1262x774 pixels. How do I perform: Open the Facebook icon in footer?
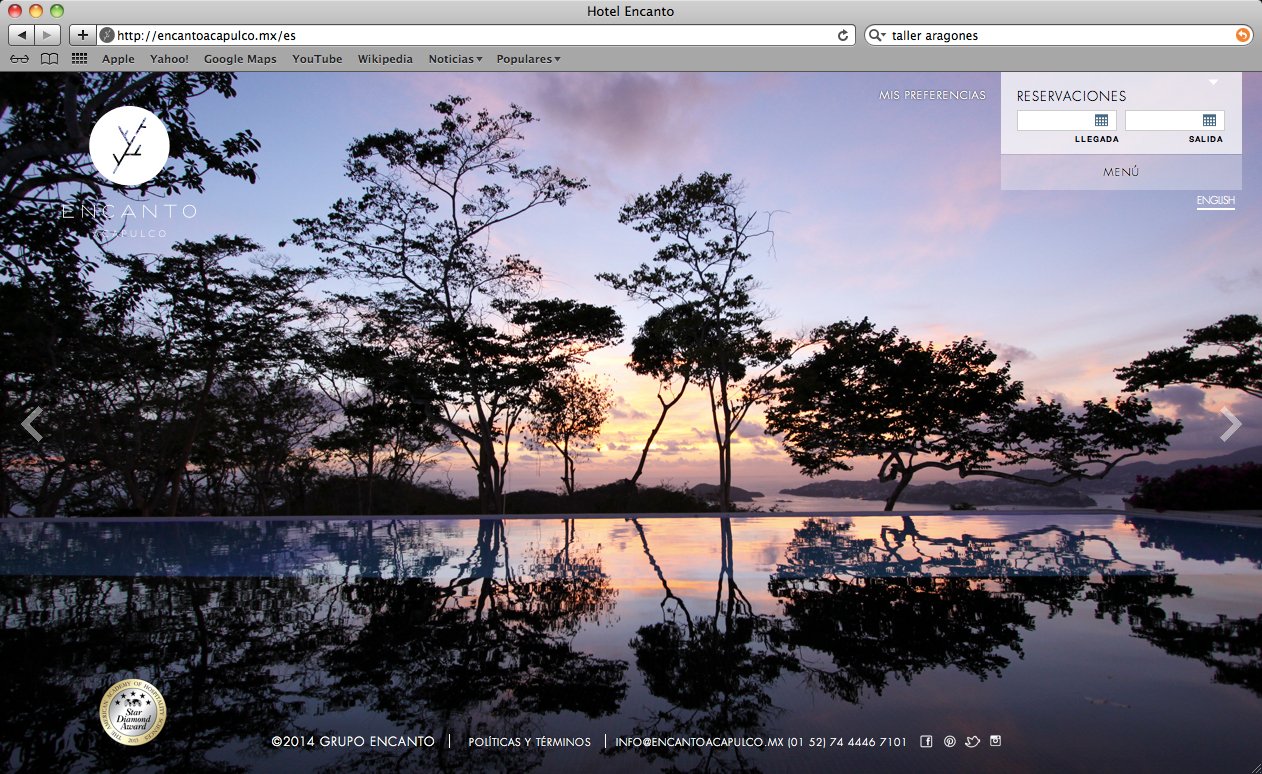pyautogui.click(x=926, y=741)
